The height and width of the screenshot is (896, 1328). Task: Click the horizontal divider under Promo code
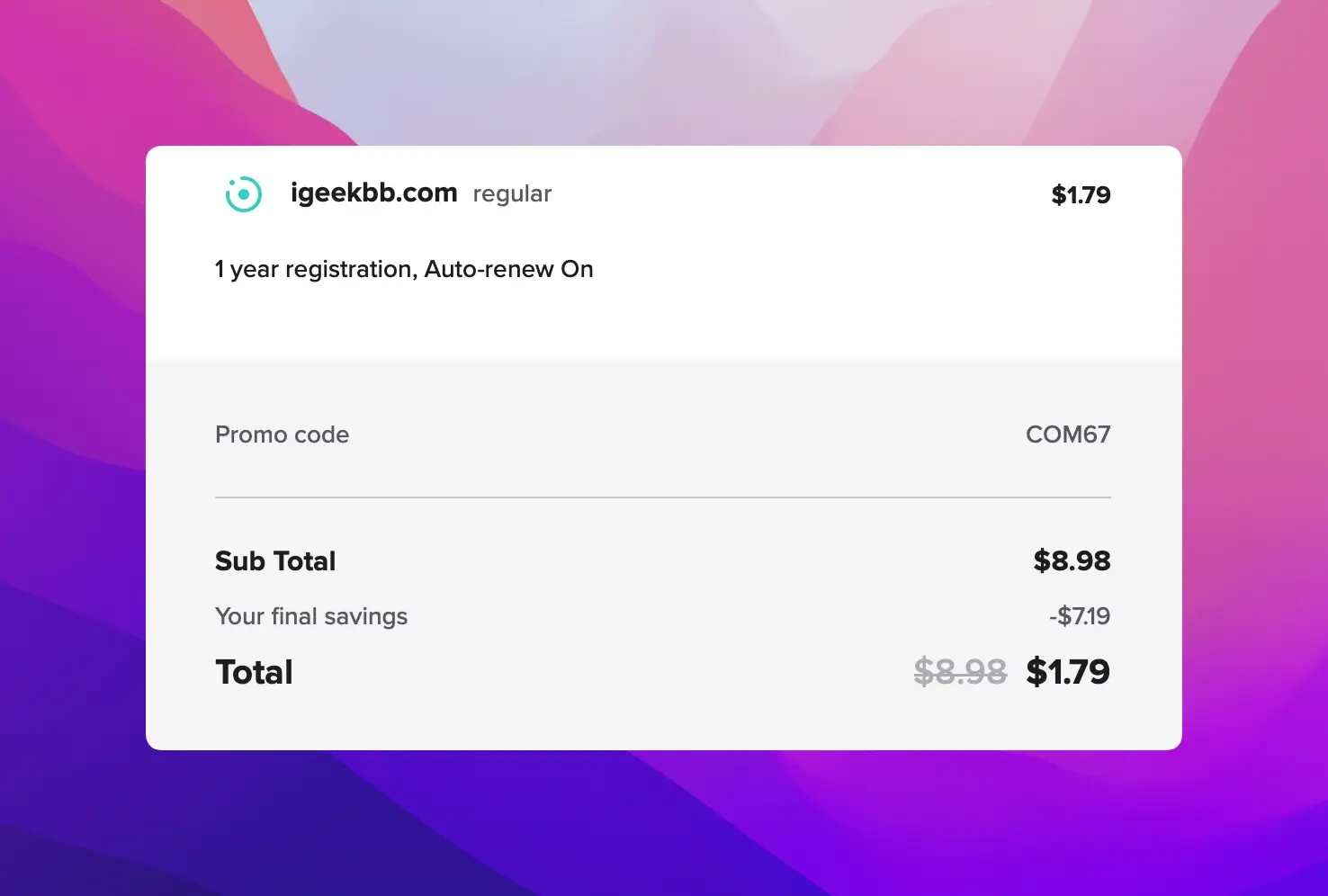[x=663, y=497]
